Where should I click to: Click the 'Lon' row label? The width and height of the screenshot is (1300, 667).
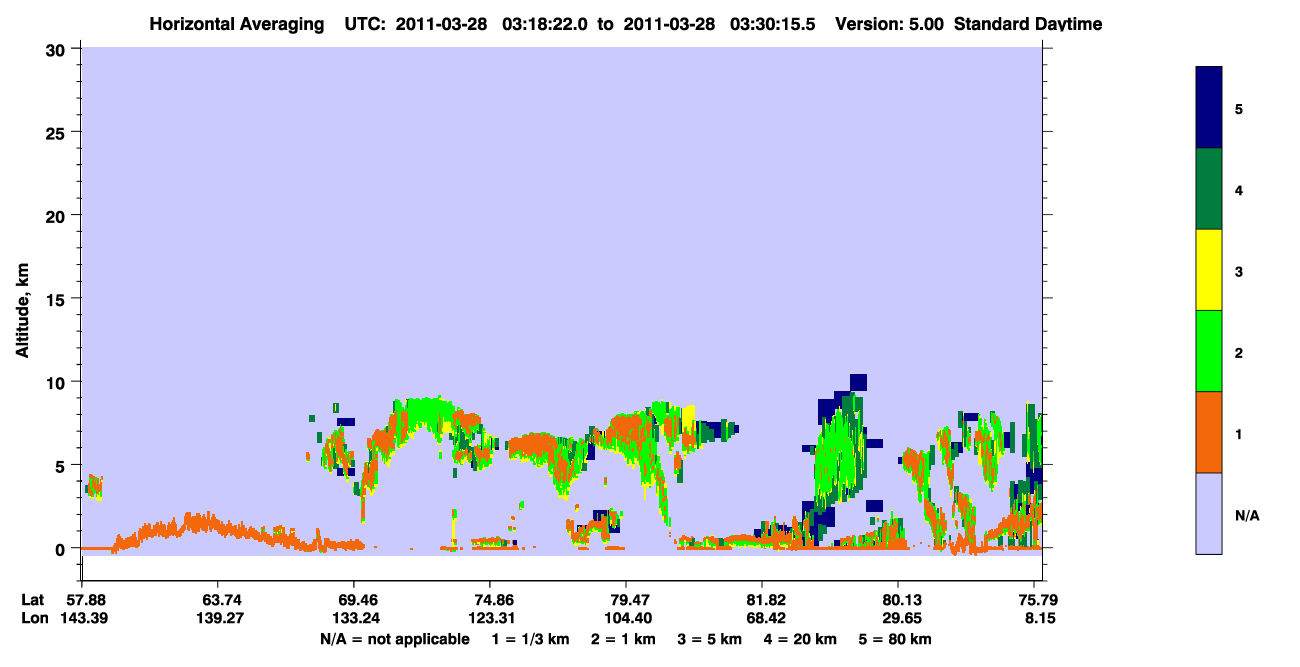(x=33, y=618)
